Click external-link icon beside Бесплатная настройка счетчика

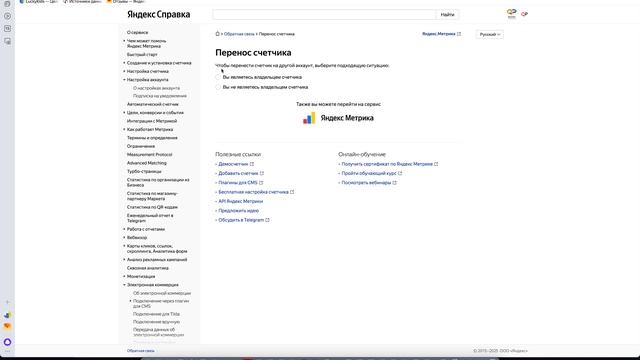292,192
